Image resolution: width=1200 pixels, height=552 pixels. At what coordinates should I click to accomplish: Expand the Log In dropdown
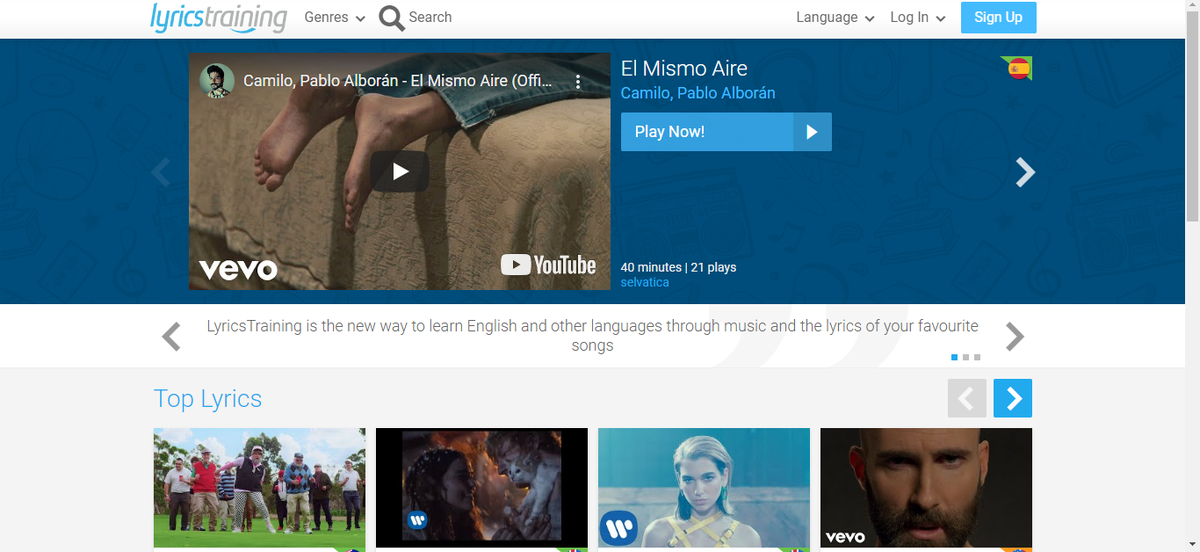(918, 17)
